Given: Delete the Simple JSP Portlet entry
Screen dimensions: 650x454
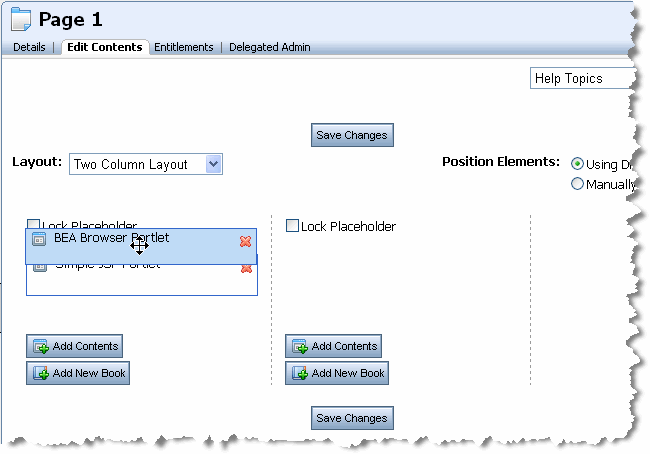Looking at the screenshot, I should coord(247,267).
